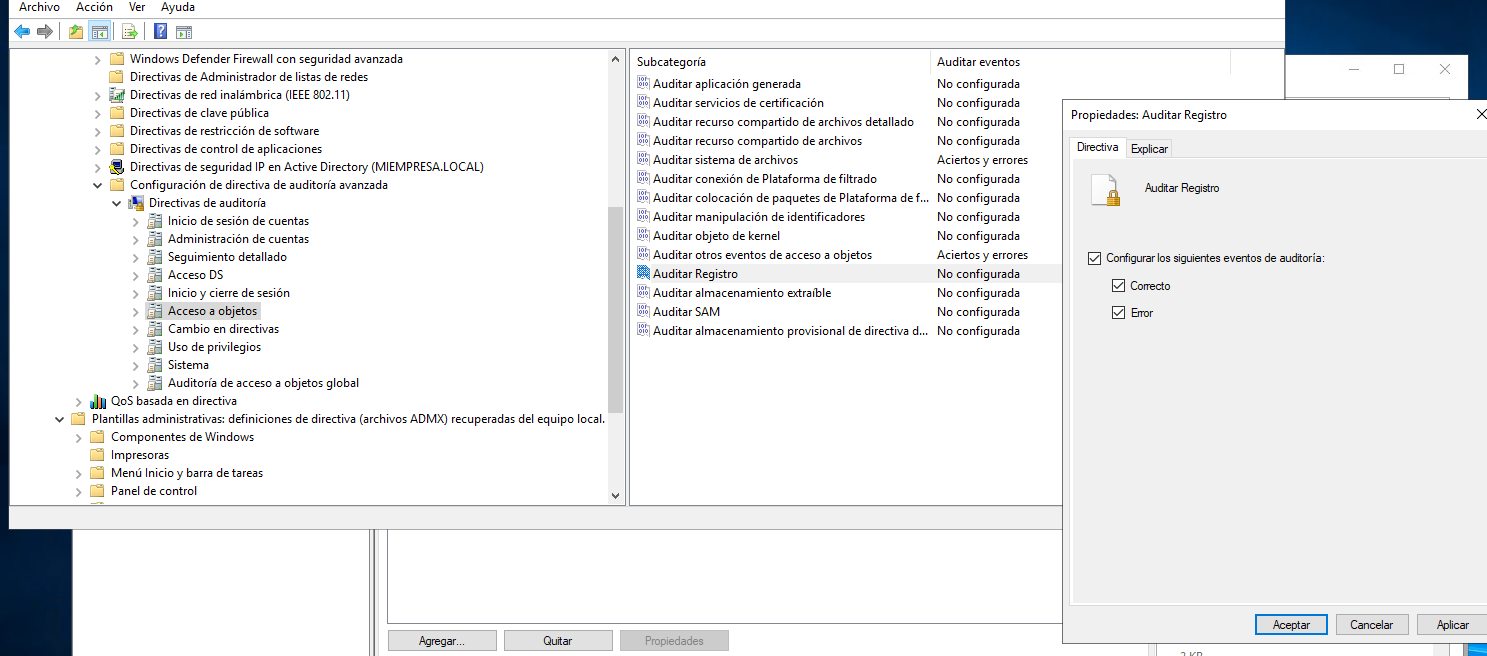The height and width of the screenshot is (656, 1487).
Task: Toggle Configurar los siguientes eventos de auditoría
Action: click(1094, 259)
